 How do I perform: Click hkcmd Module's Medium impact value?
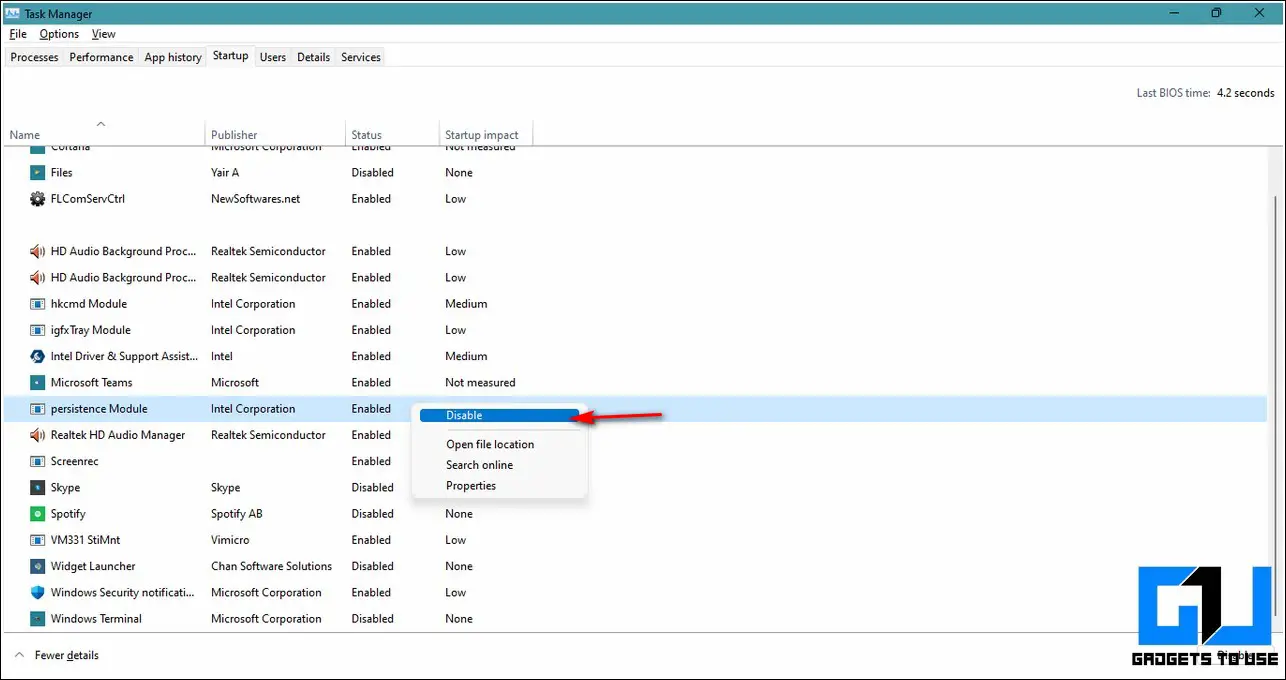click(466, 304)
